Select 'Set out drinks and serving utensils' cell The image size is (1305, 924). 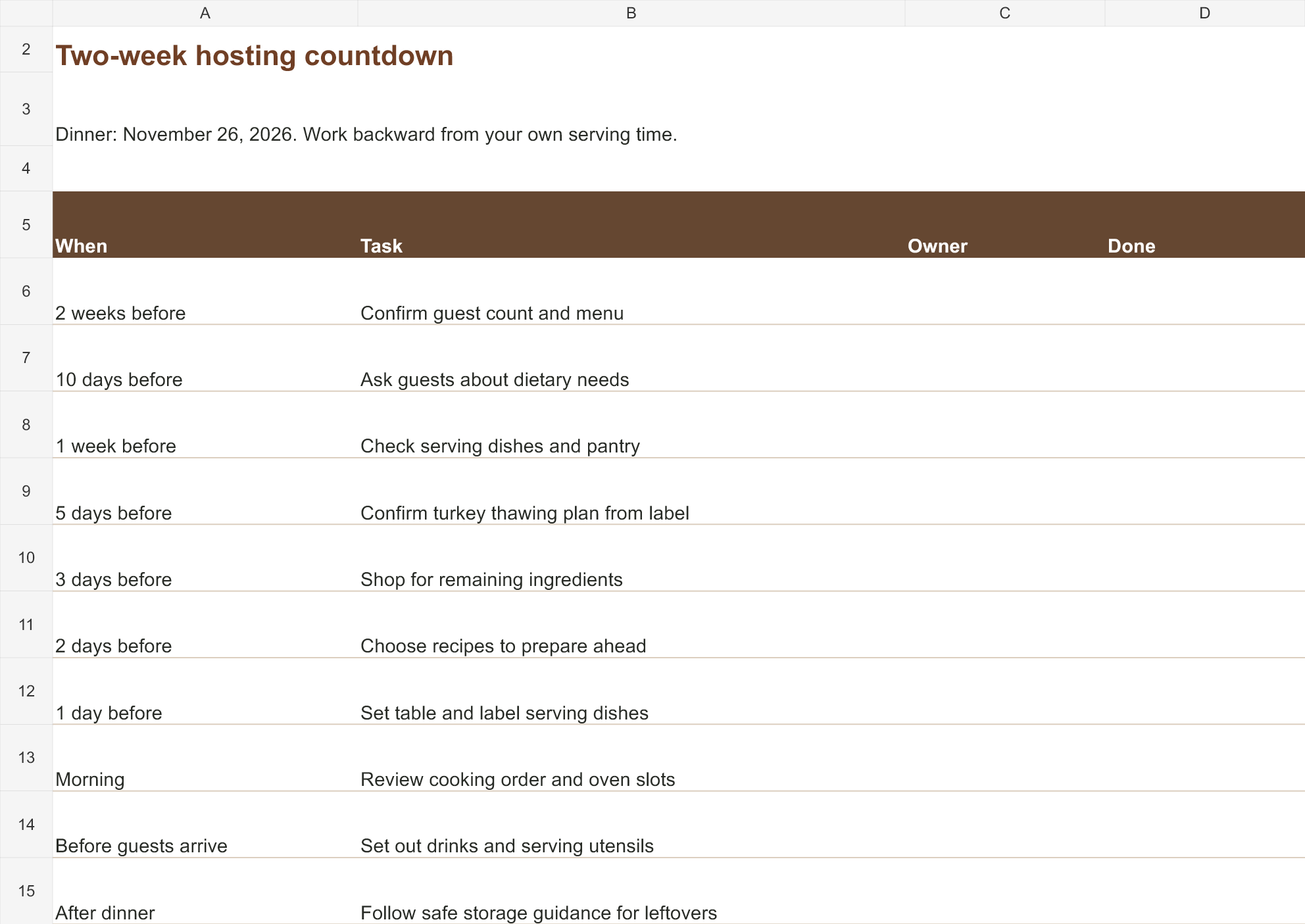[x=631, y=825]
